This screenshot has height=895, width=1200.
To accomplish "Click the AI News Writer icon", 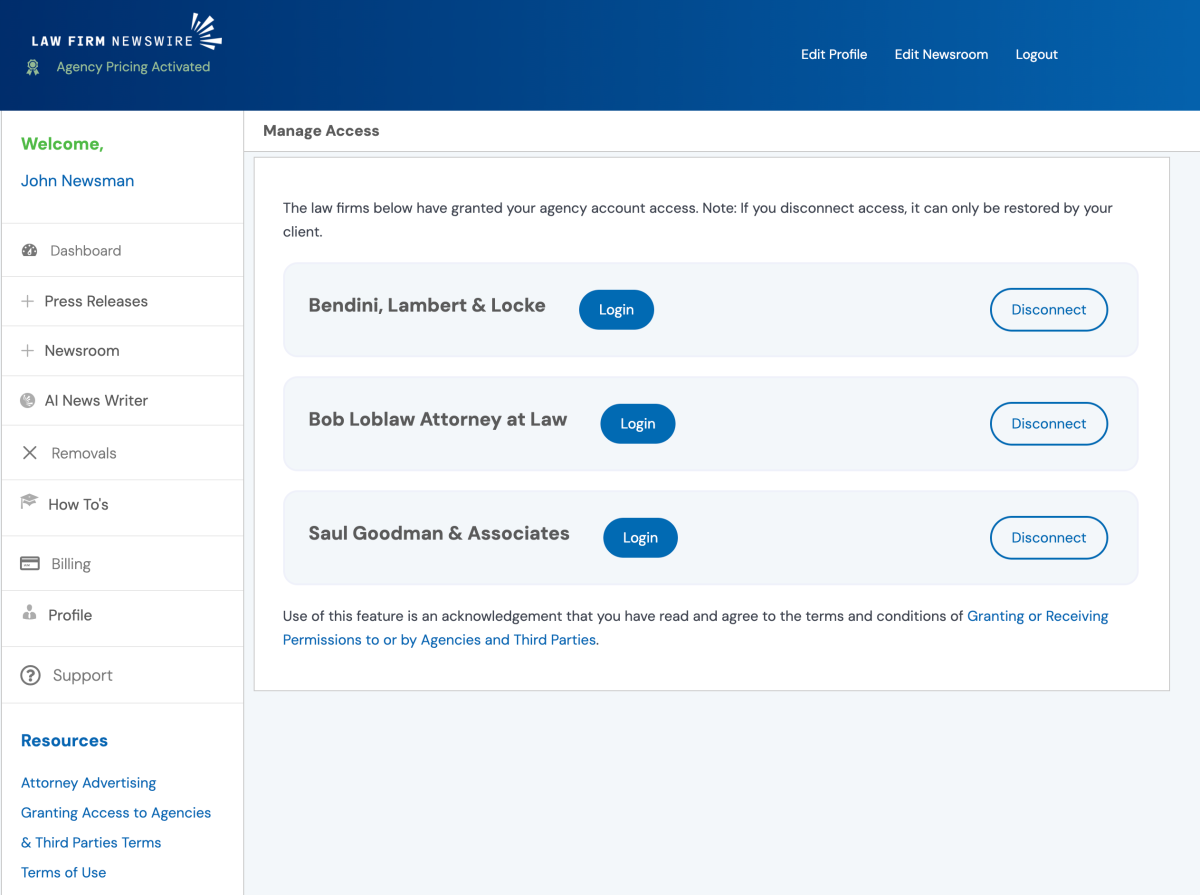I will pyautogui.click(x=28, y=401).
